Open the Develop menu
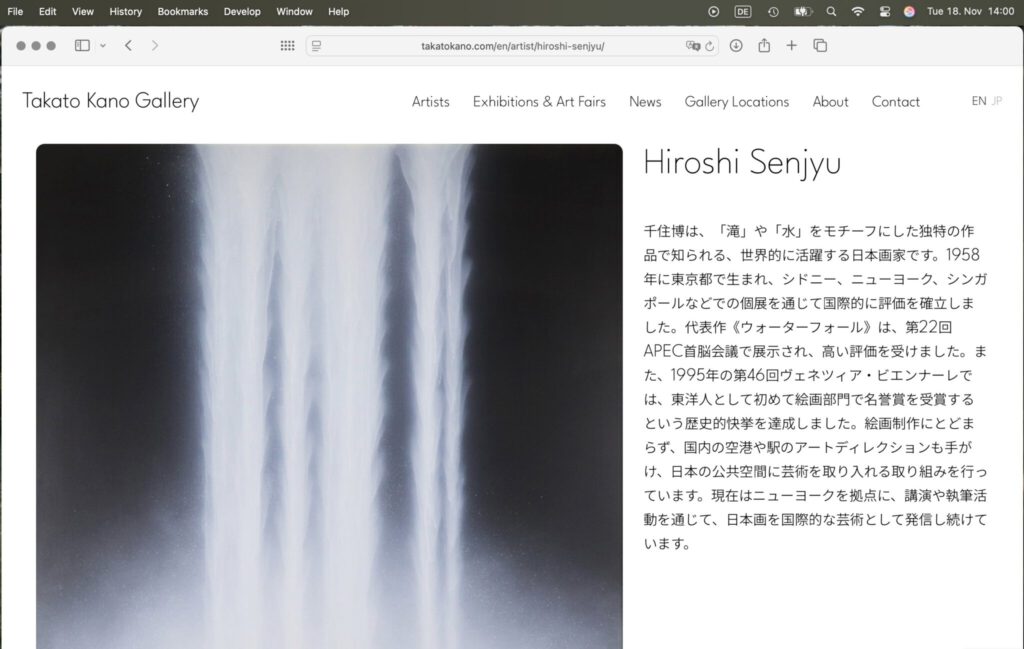This screenshot has width=1024, height=649. (242, 11)
